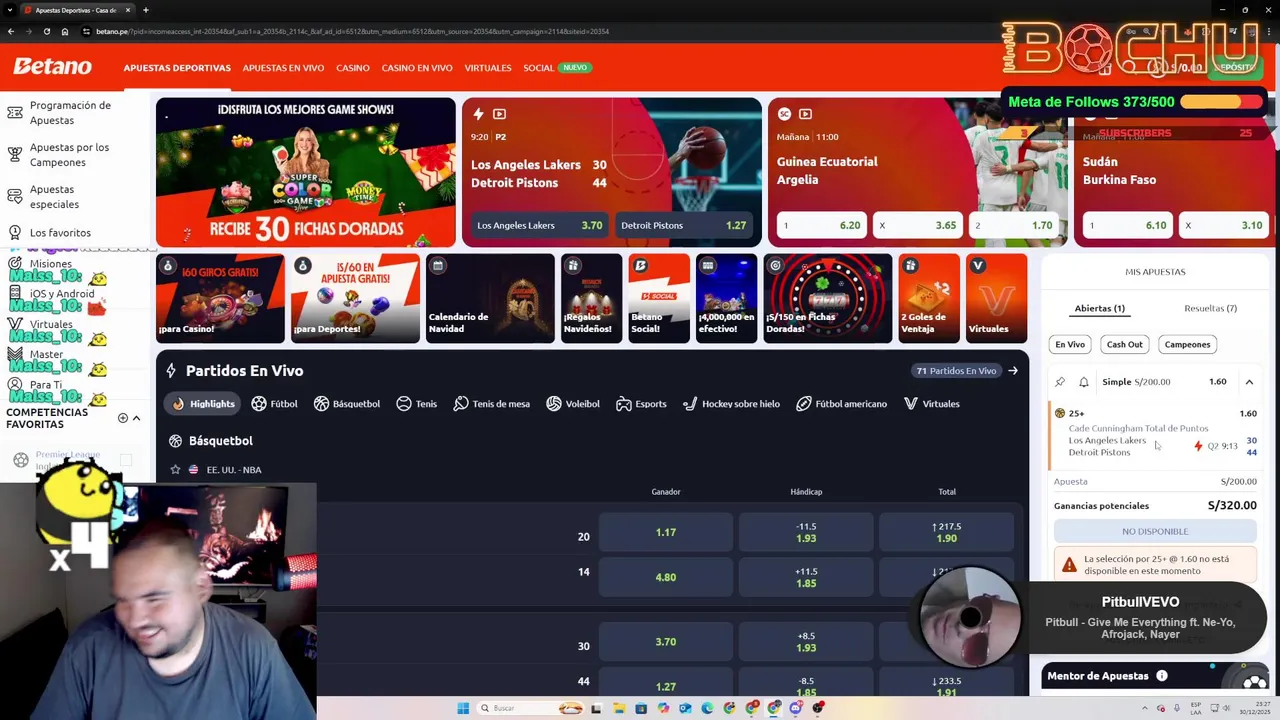Click the Programación de Apuestas ticket icon
This screenshot has height=720, width=1280.
pos(14,113)
